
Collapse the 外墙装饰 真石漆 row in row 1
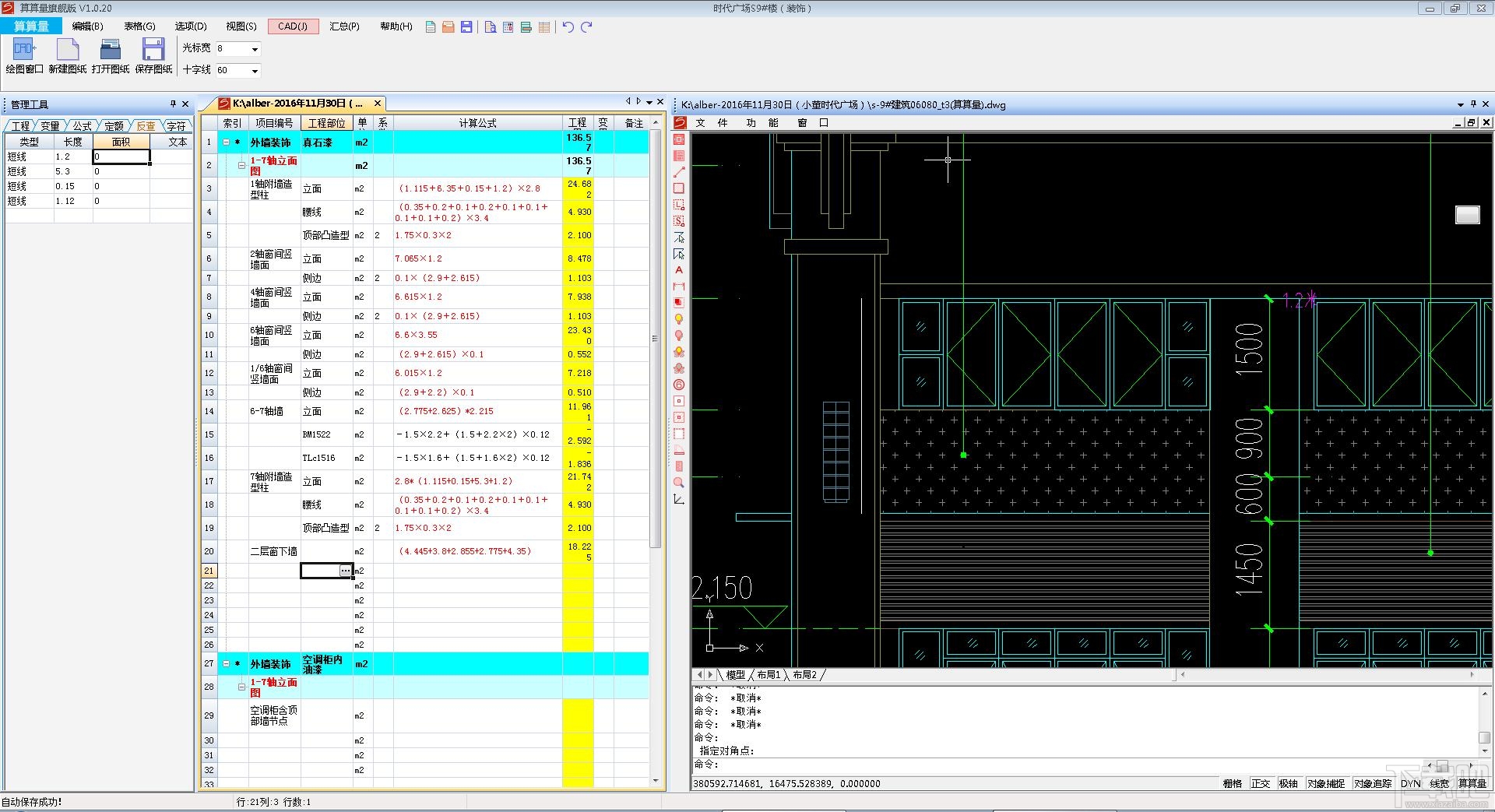227,142
